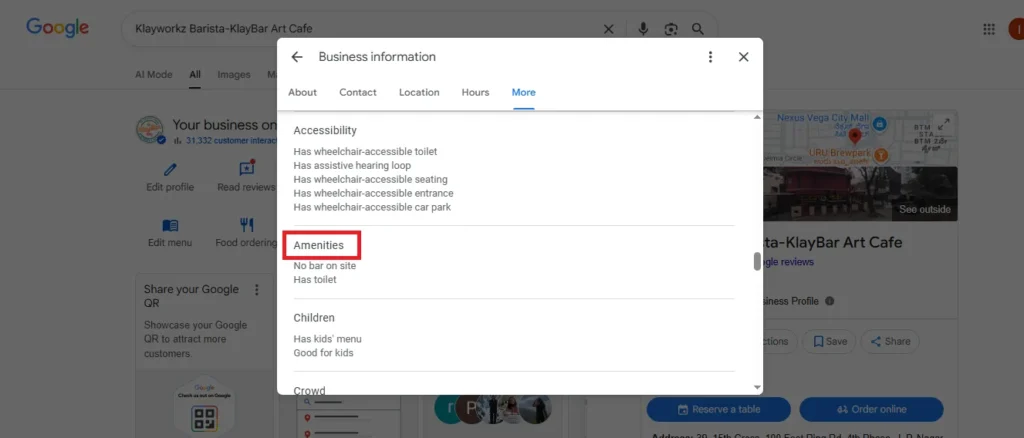Click the Edit menu book icon
The image size is (1024, 438).
point(170,226)
